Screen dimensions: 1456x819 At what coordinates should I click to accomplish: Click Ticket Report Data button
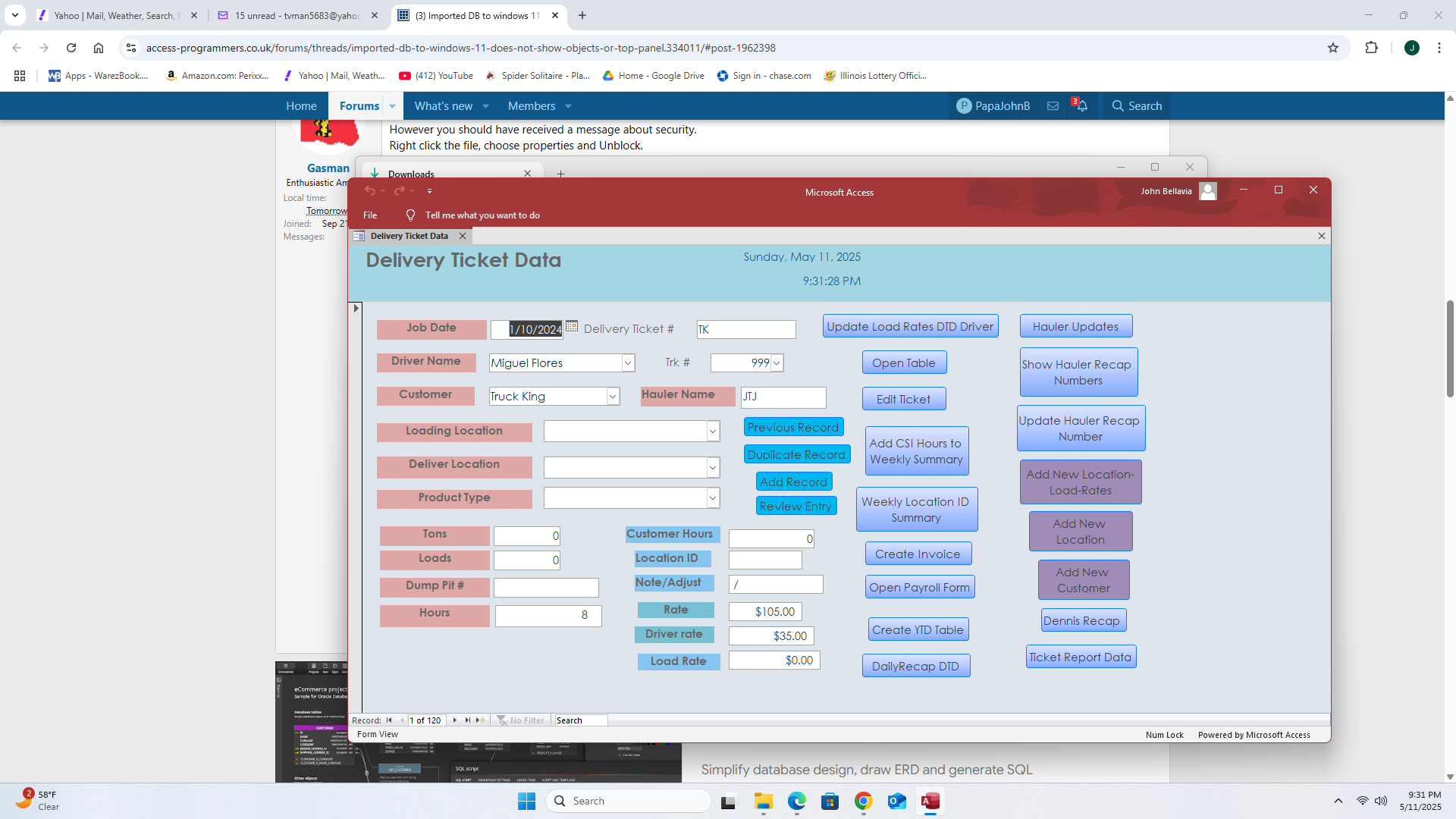pyautogui.click(x=1081, y=657)
